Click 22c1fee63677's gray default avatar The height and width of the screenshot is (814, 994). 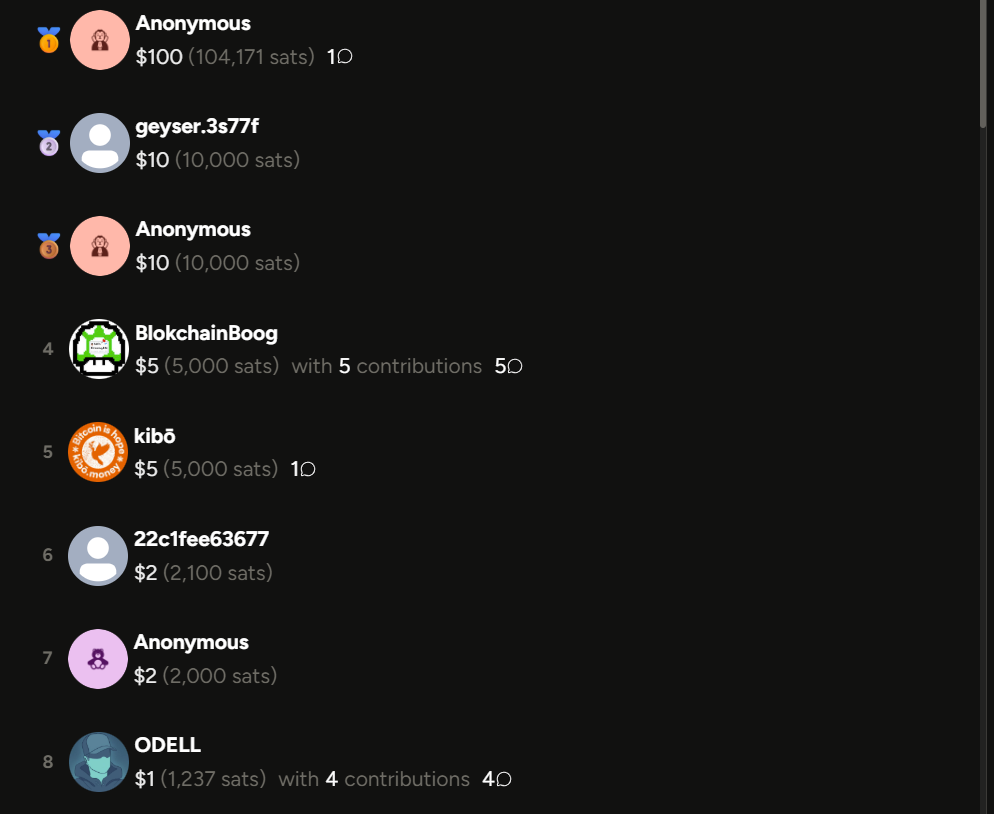tap(98, 556)
